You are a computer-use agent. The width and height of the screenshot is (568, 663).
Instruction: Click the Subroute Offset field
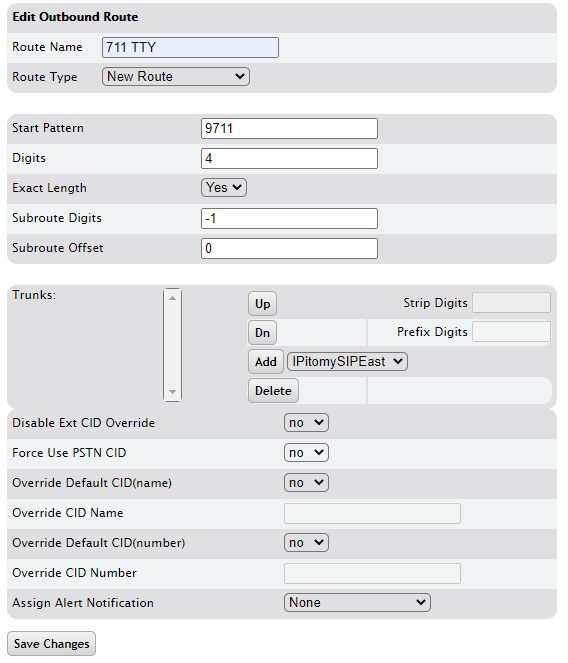click(289, 248)
